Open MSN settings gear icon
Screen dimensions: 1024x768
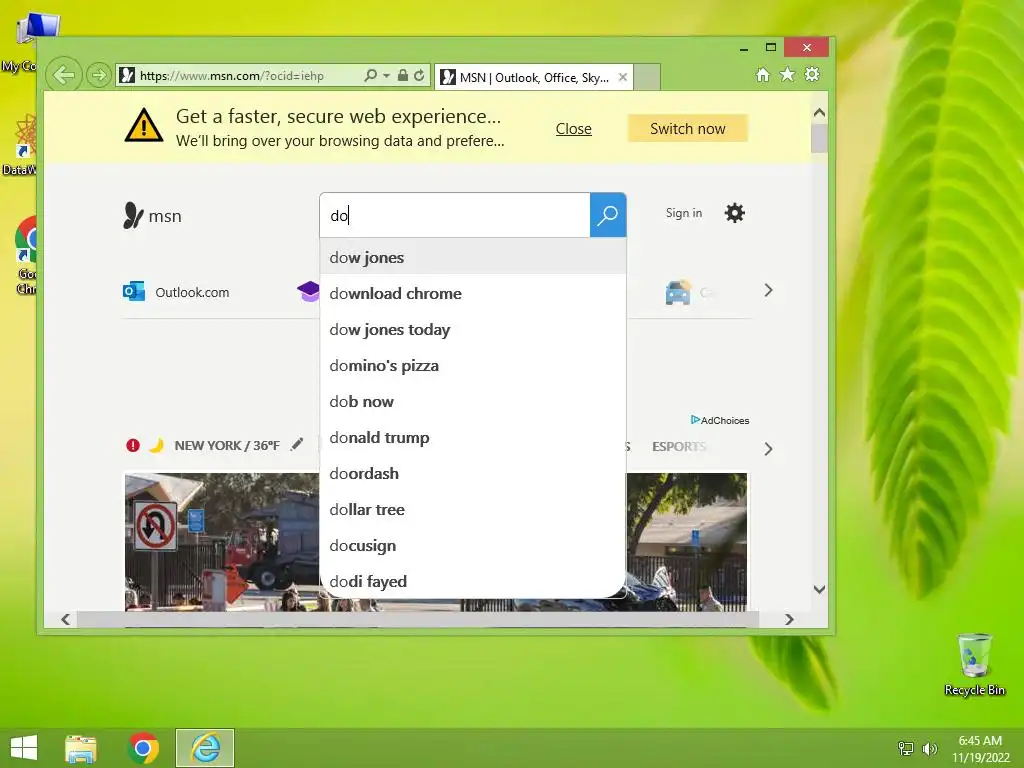[x=735, y=213]
